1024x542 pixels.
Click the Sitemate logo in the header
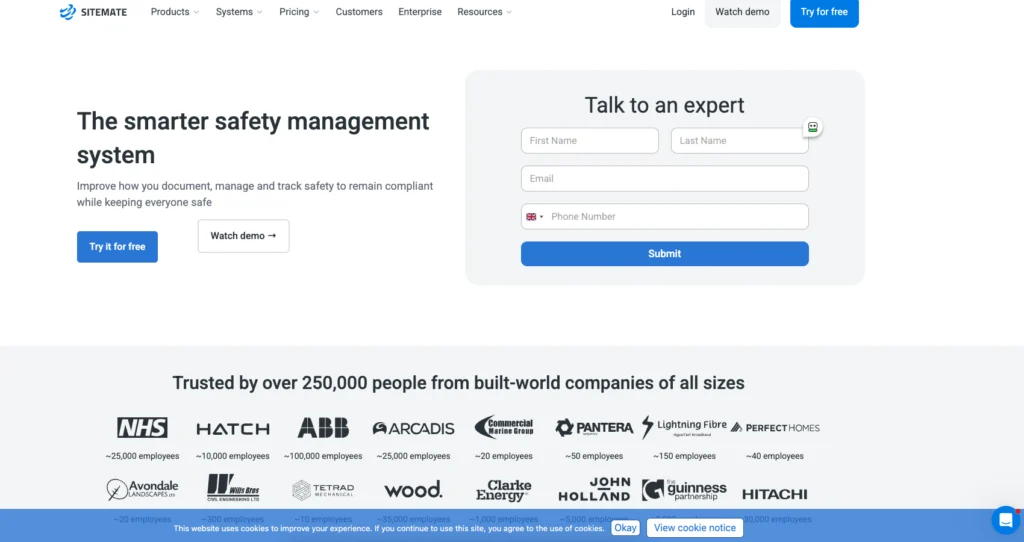click(93, 12)
